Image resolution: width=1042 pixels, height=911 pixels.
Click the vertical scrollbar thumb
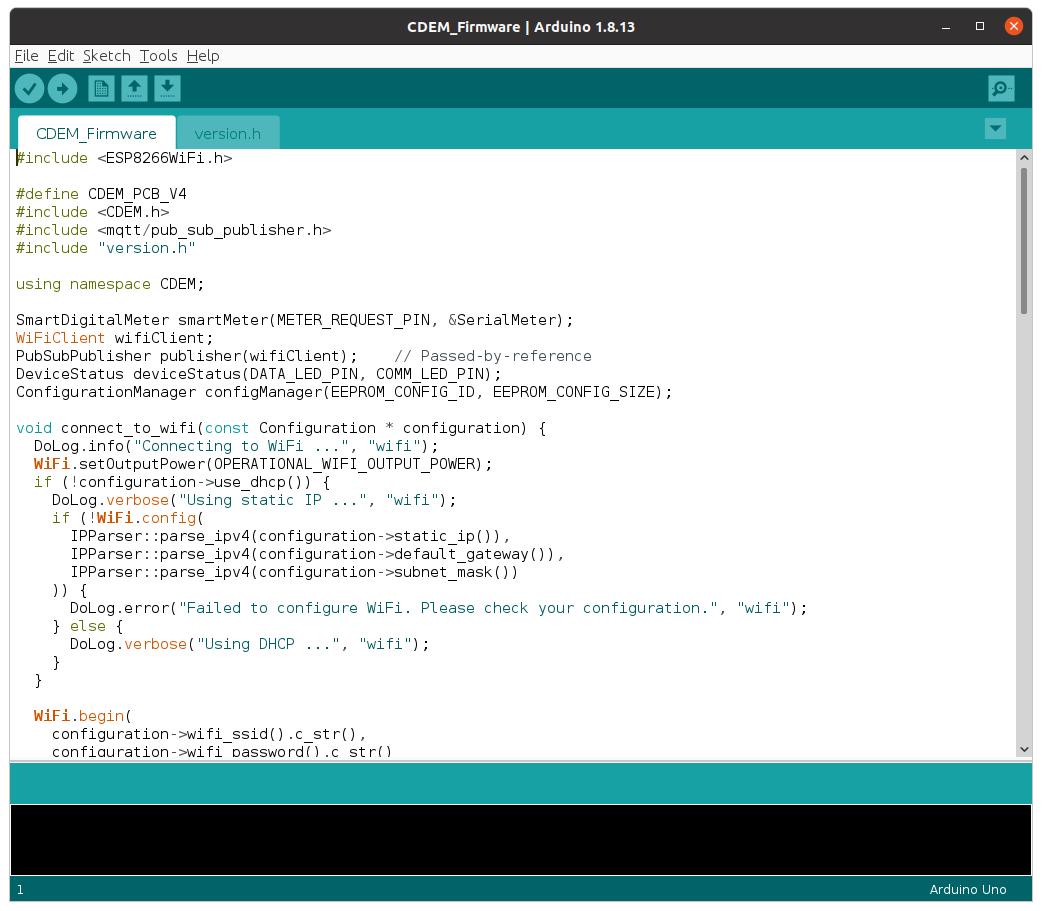[x=1024, y=240]
